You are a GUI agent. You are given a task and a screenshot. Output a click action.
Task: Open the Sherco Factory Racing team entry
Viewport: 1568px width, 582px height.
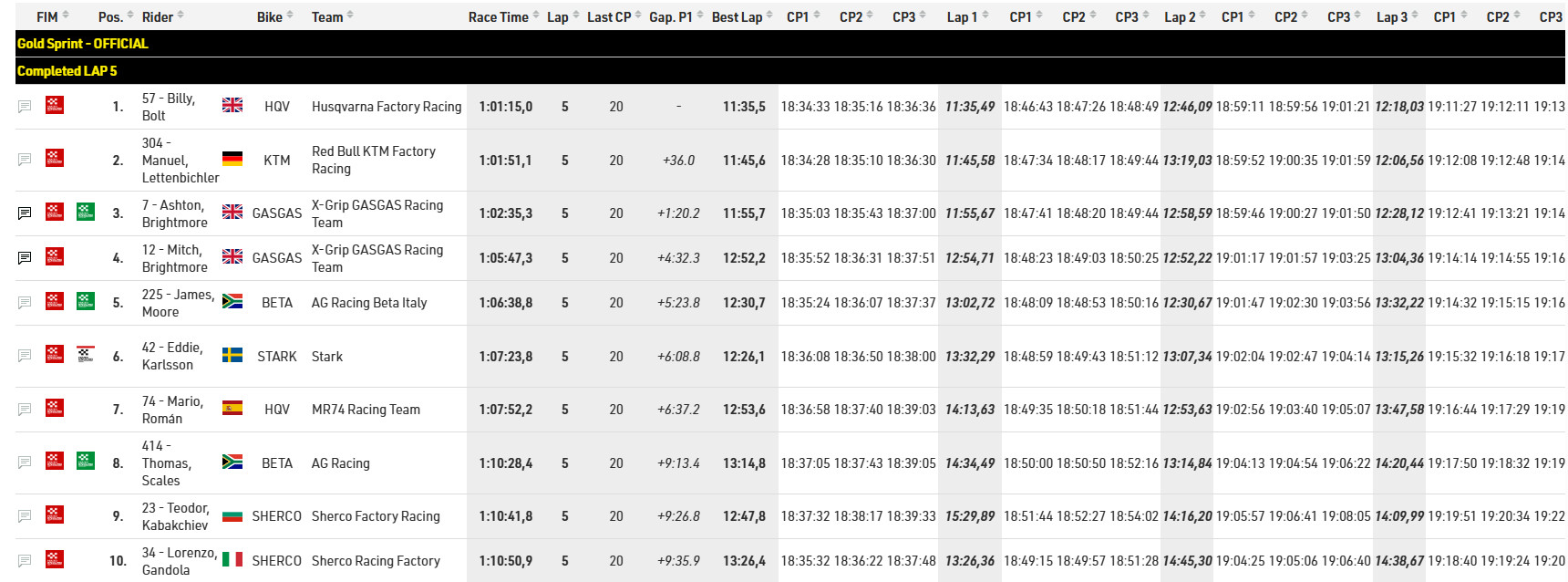point(376,516)
